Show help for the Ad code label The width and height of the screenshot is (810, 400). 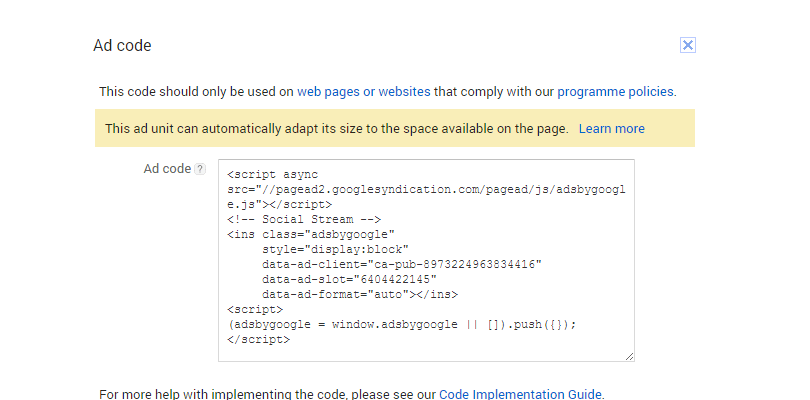click(199, 169)
